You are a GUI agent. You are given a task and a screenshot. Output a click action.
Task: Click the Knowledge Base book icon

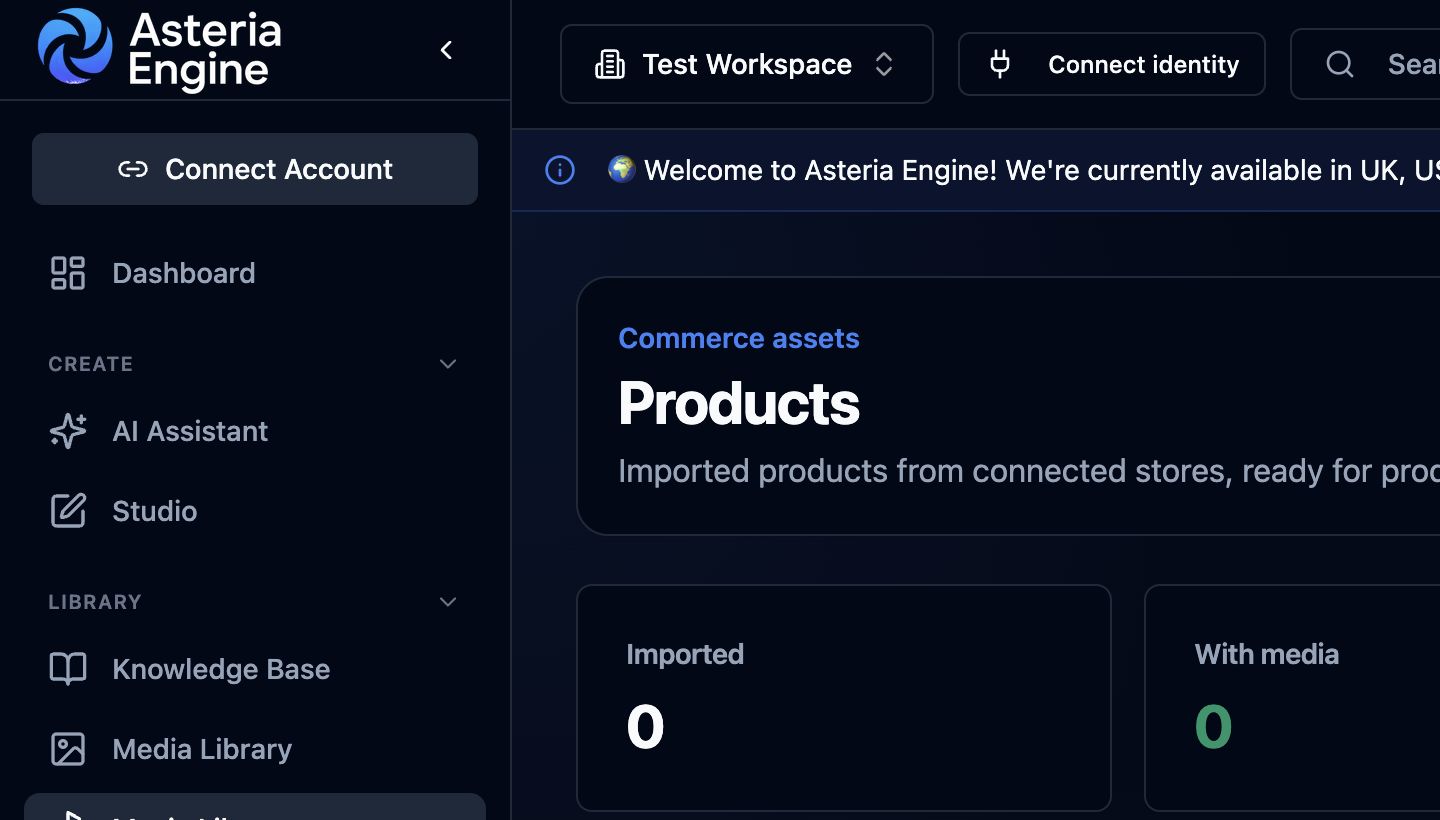point(68,669)
